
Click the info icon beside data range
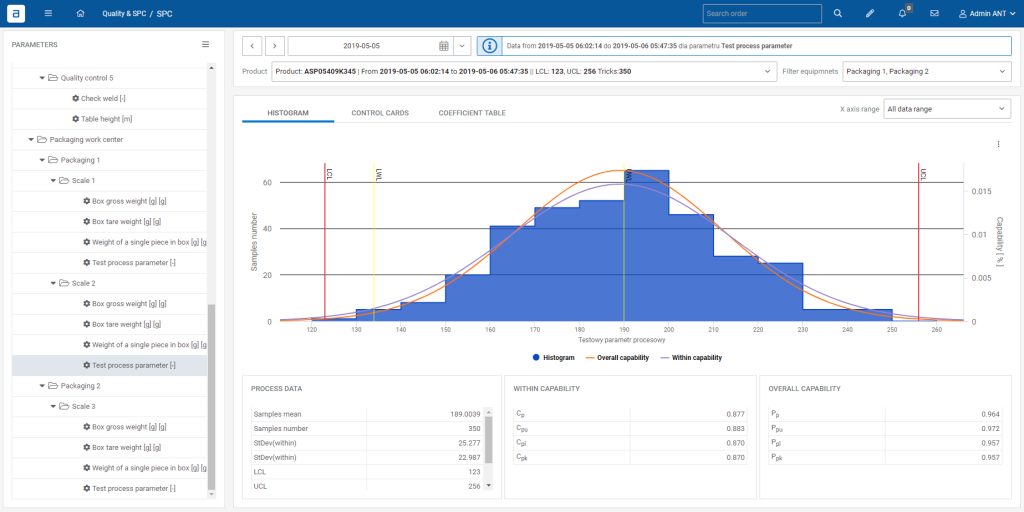(x=489, y=46)
